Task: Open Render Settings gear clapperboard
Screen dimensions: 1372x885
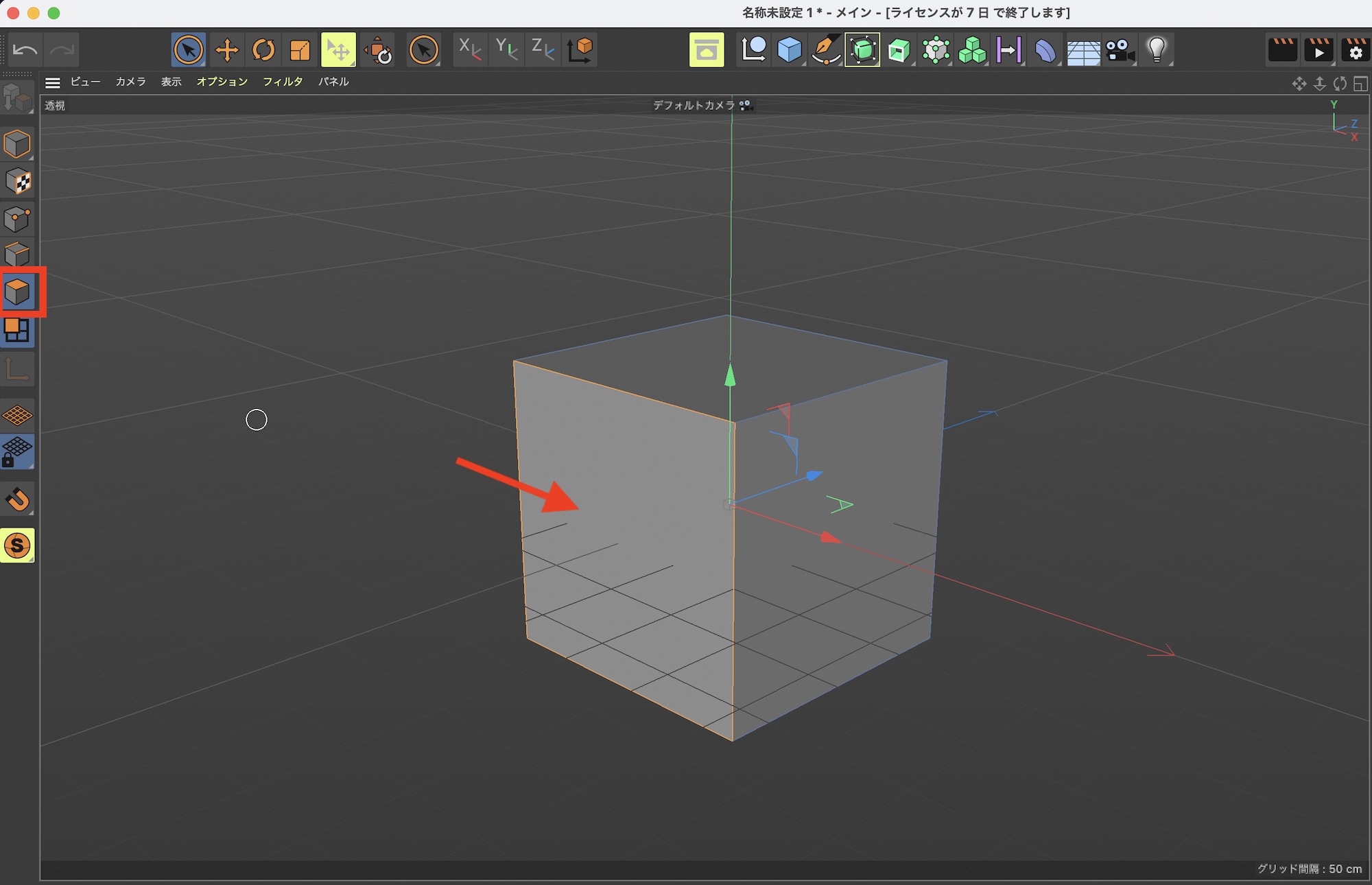Action: tap(1355, 50)
